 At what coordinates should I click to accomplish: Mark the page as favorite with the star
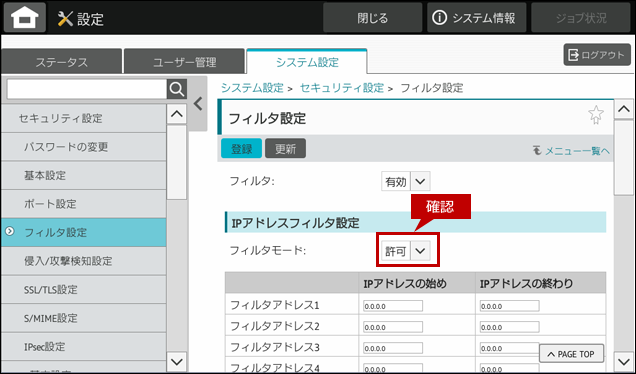(596, 115)
